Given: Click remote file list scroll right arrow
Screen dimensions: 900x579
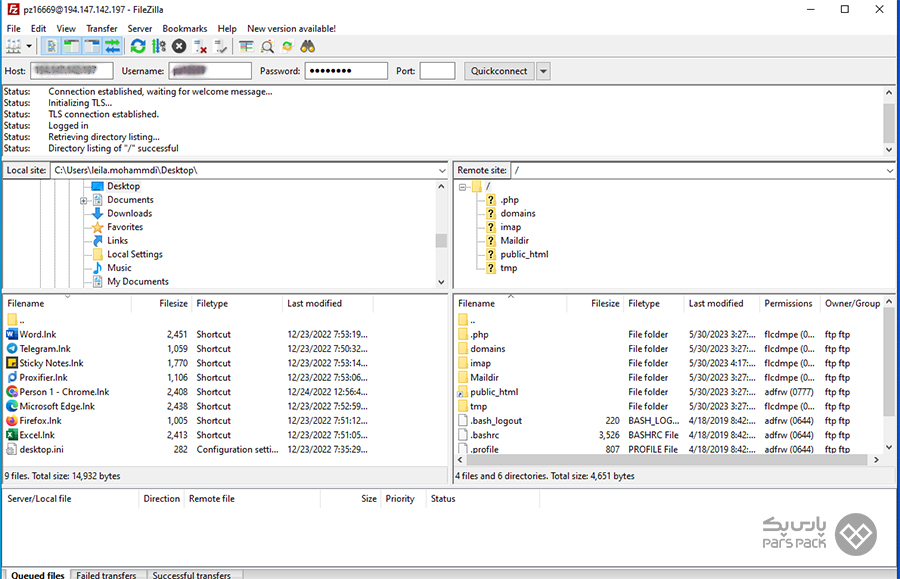Looking at the screenshot, I should pyautogui.click(x=876, y=460).
